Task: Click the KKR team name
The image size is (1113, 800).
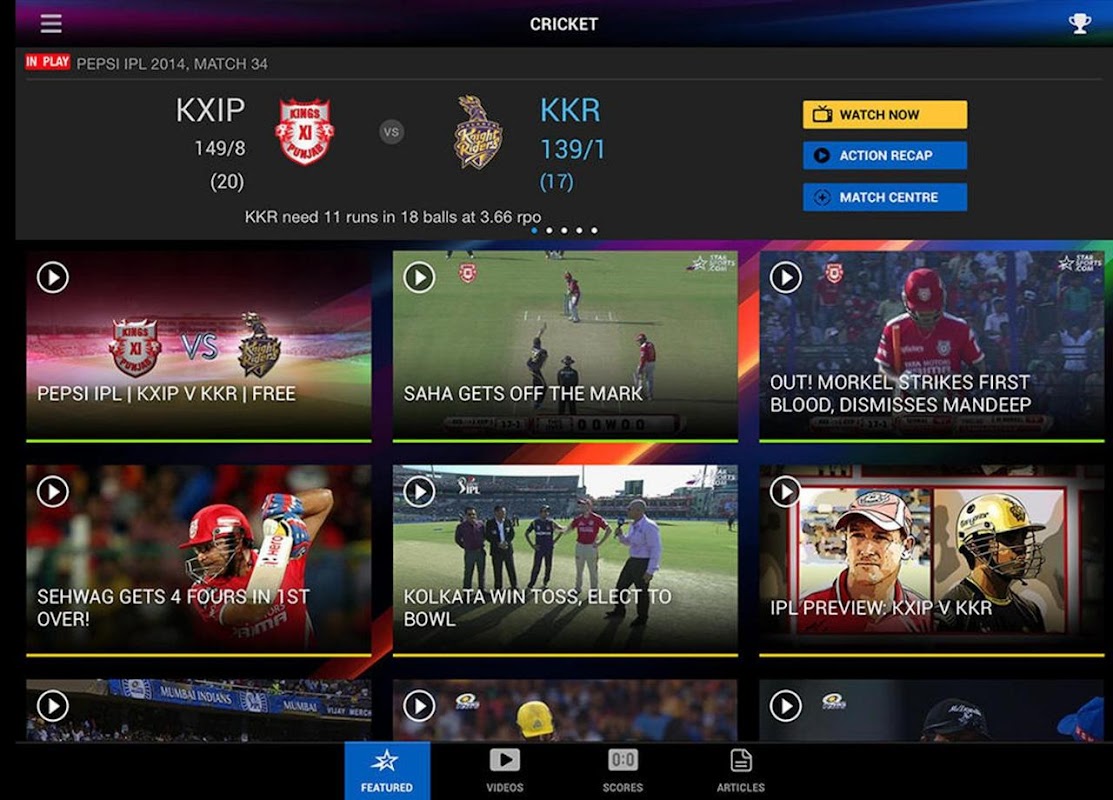Action: point(570,110)
